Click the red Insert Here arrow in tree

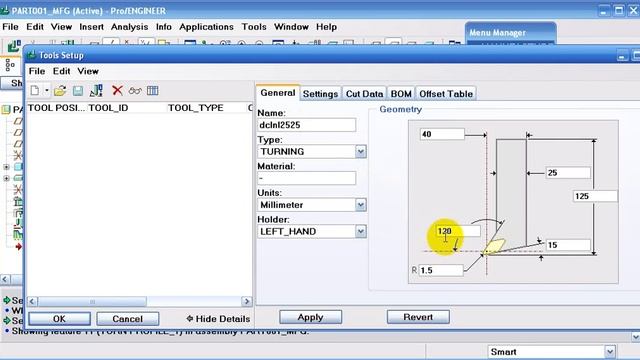pos(18,247)
